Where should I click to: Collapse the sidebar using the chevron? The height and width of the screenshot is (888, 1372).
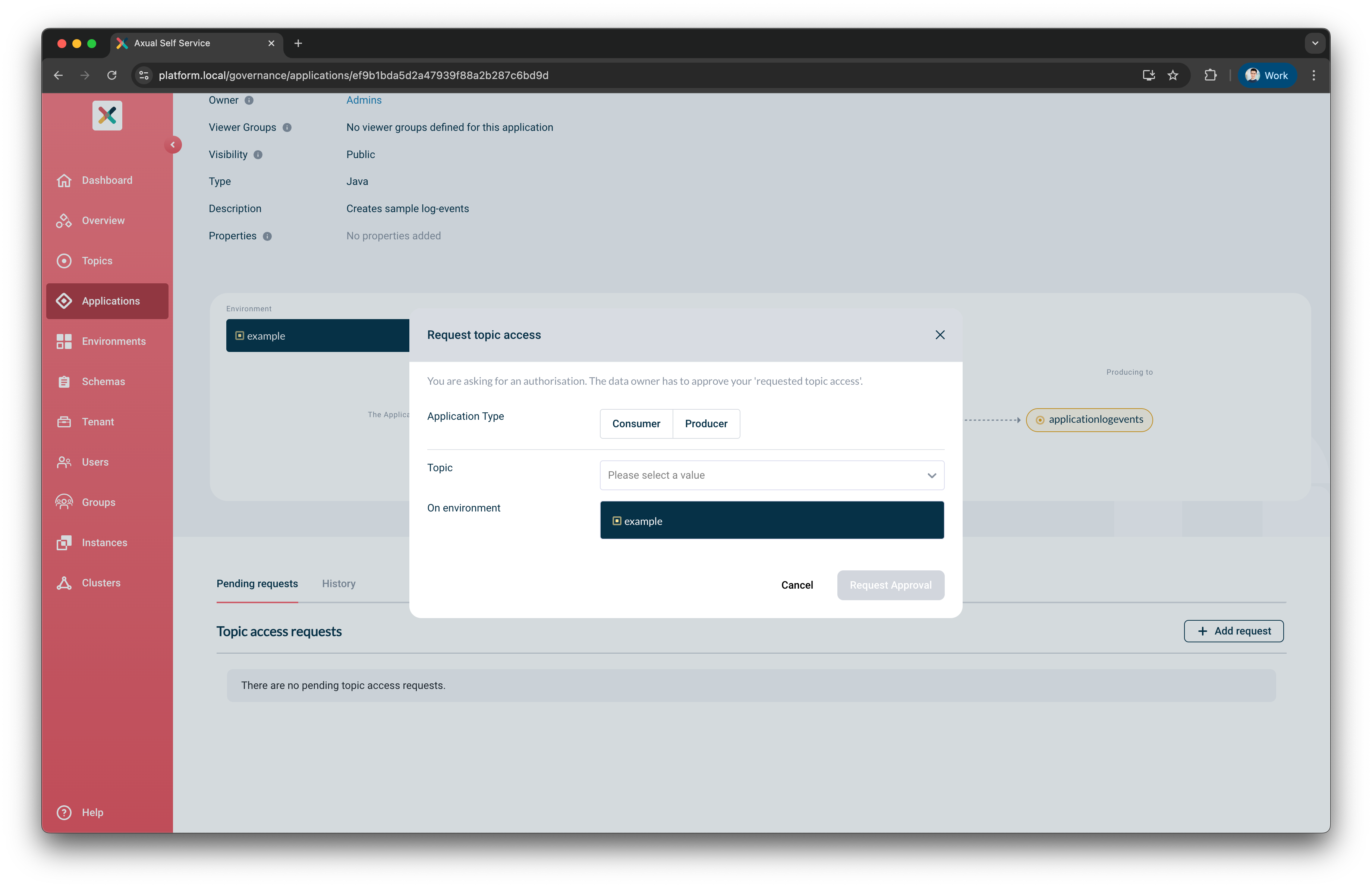coord(173,145)
